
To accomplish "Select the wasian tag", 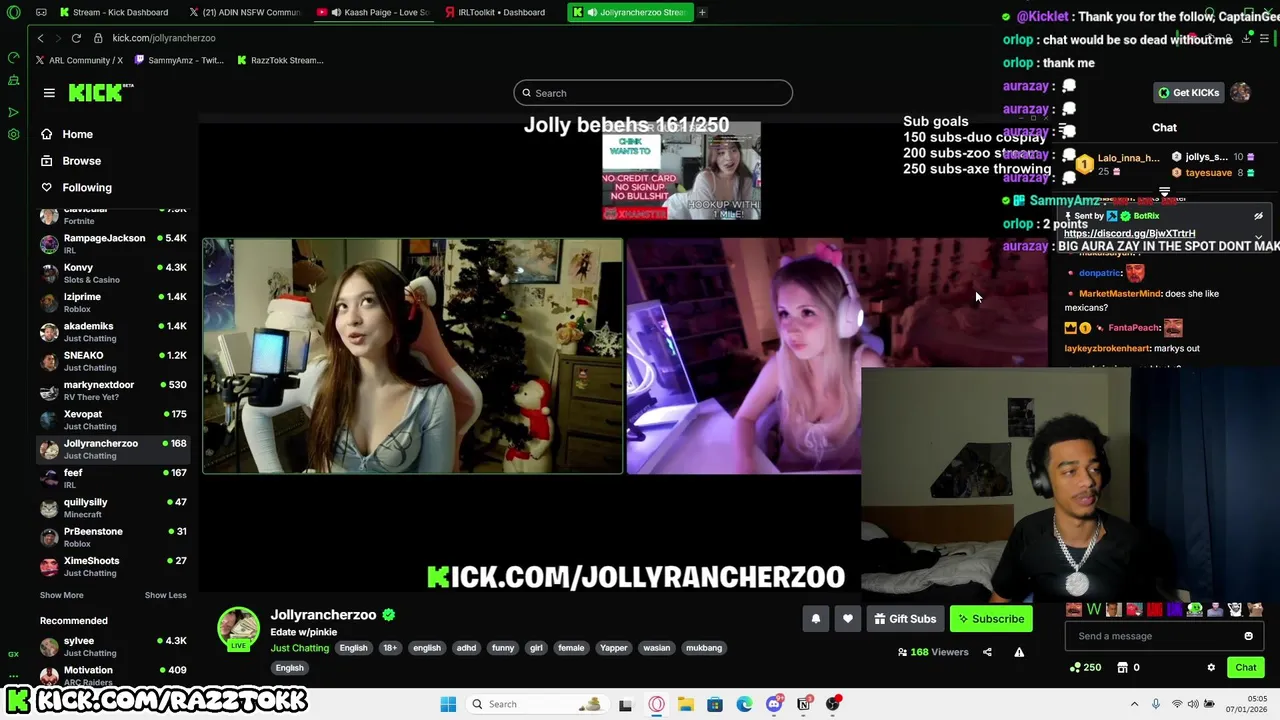I will 657,648.
